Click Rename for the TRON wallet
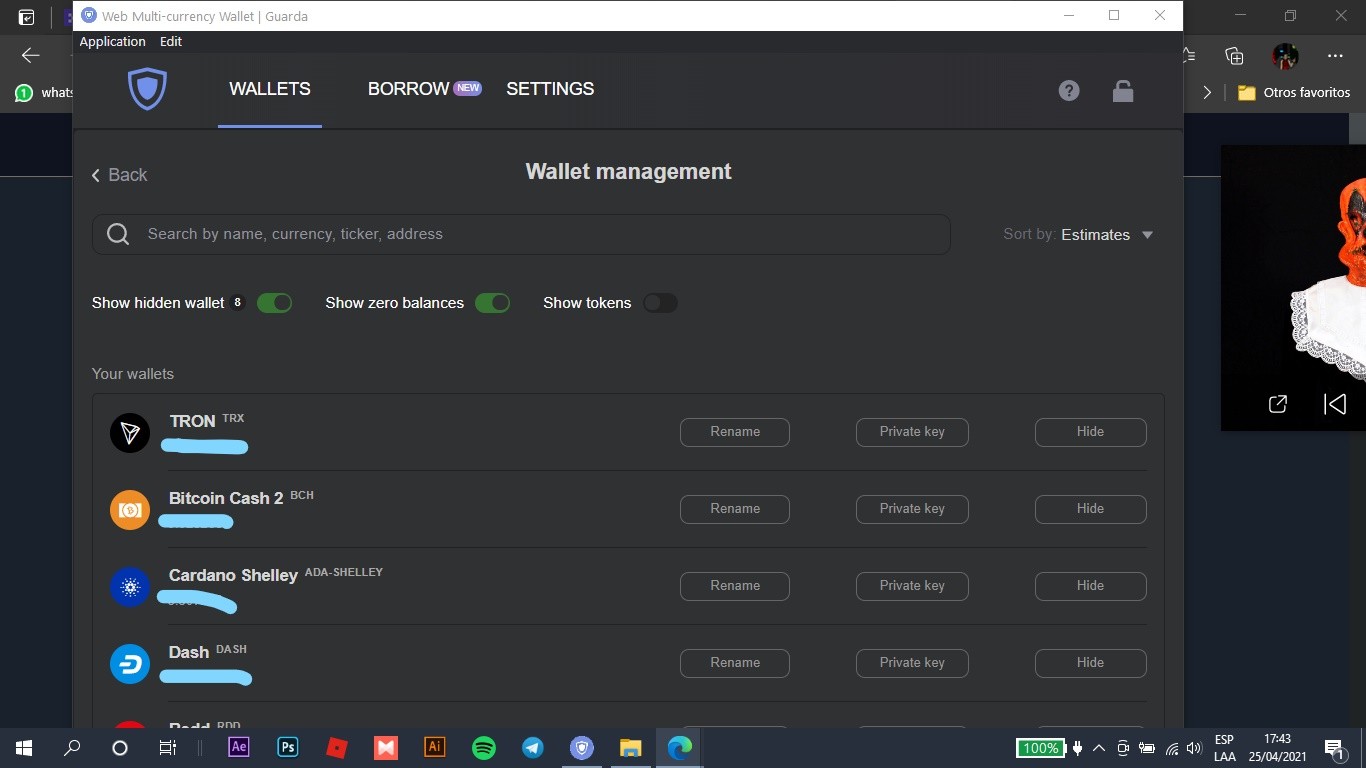The height and width of the screenshot is (768, 1366). [735, 432]
